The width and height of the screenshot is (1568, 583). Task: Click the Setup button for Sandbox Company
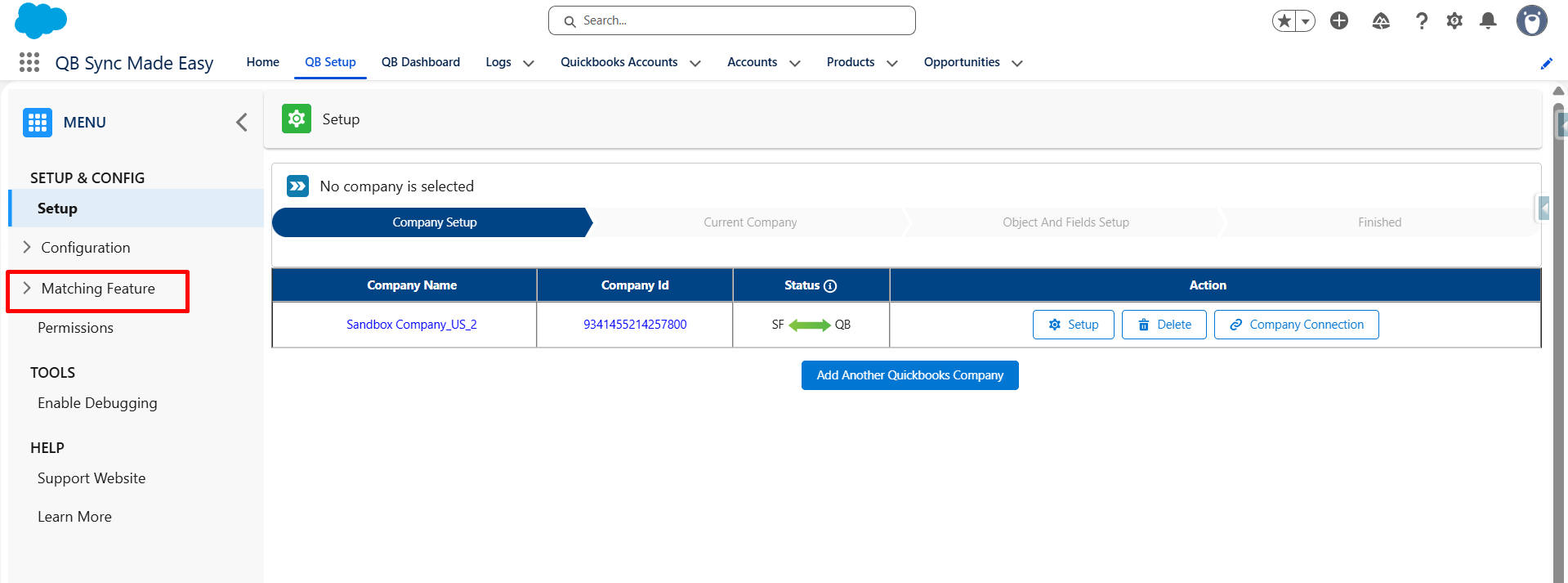1073,325
